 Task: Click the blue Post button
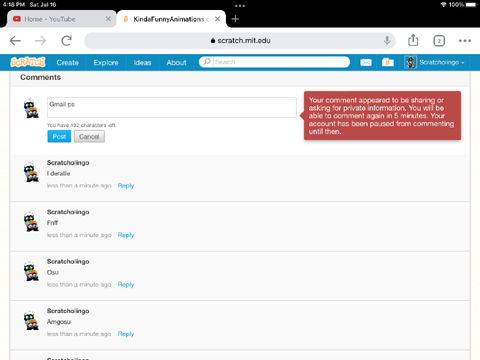pos(59,137)
